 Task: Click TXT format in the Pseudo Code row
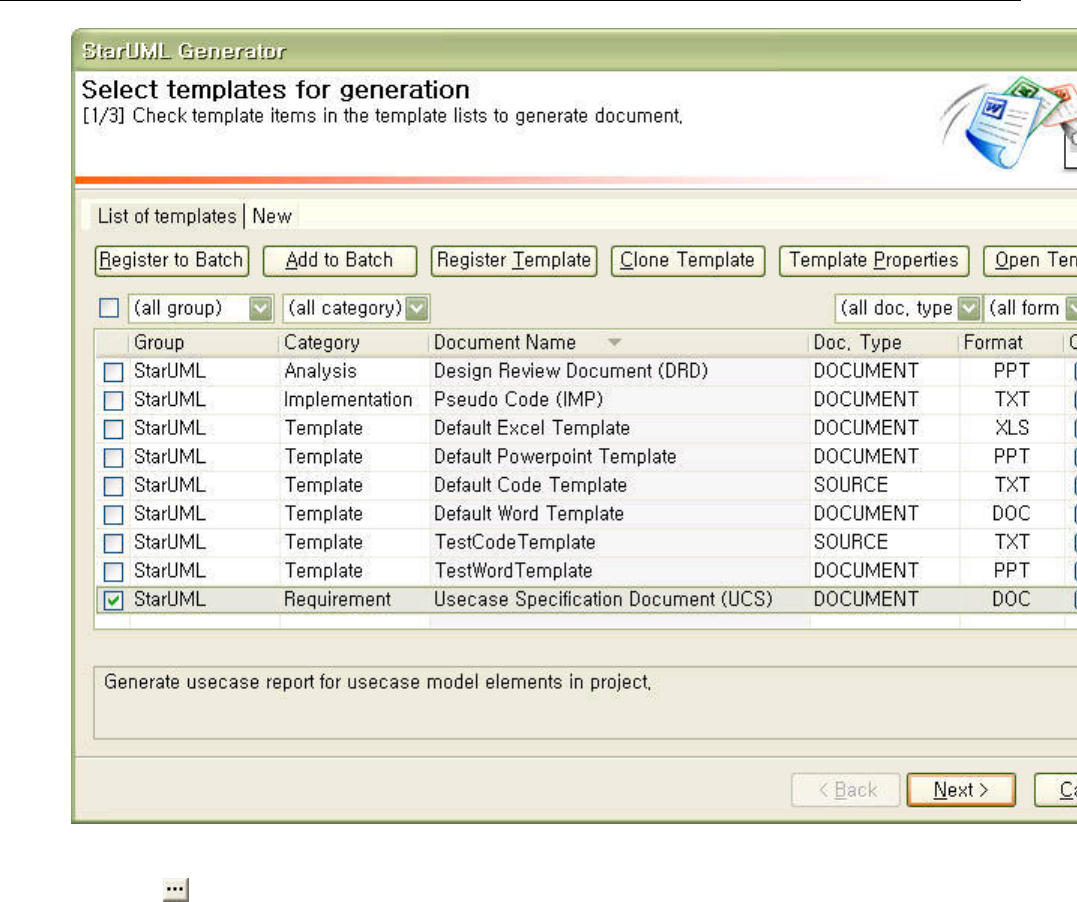1012,400
